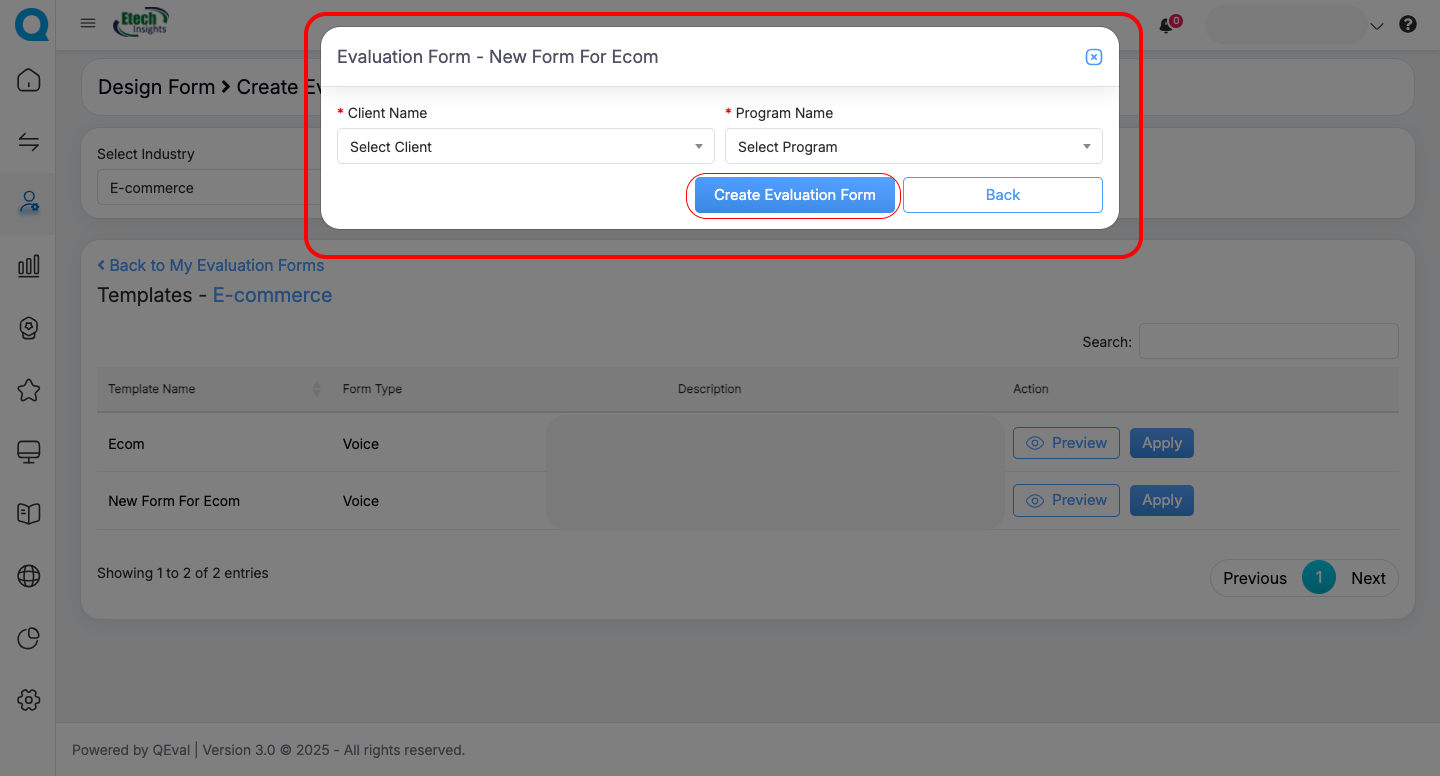Select the bar chart reports sidebar icon

click(x=29, y=265)
